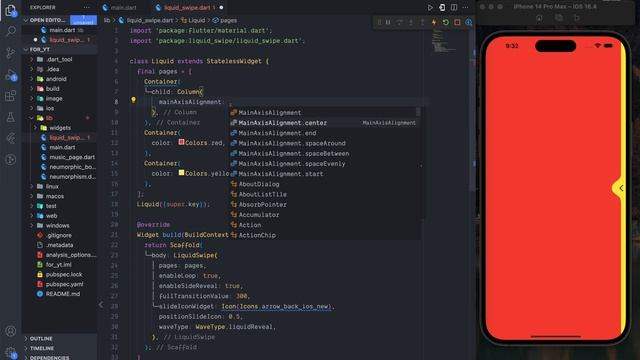Click the blue unsaved badge in Open Editors
The width and height of the screenshot is (640, 360).
[x=83, y=20]
